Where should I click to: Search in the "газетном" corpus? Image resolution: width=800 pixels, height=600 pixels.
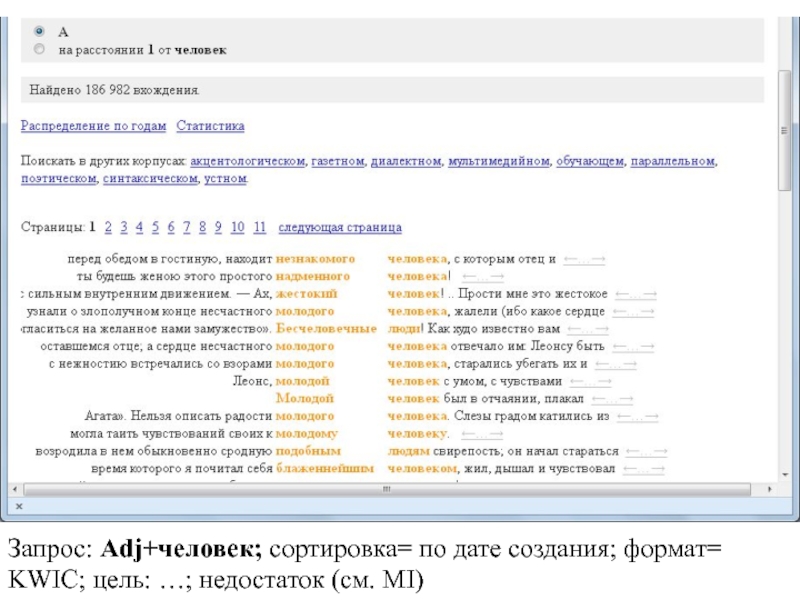pos(336,161)
